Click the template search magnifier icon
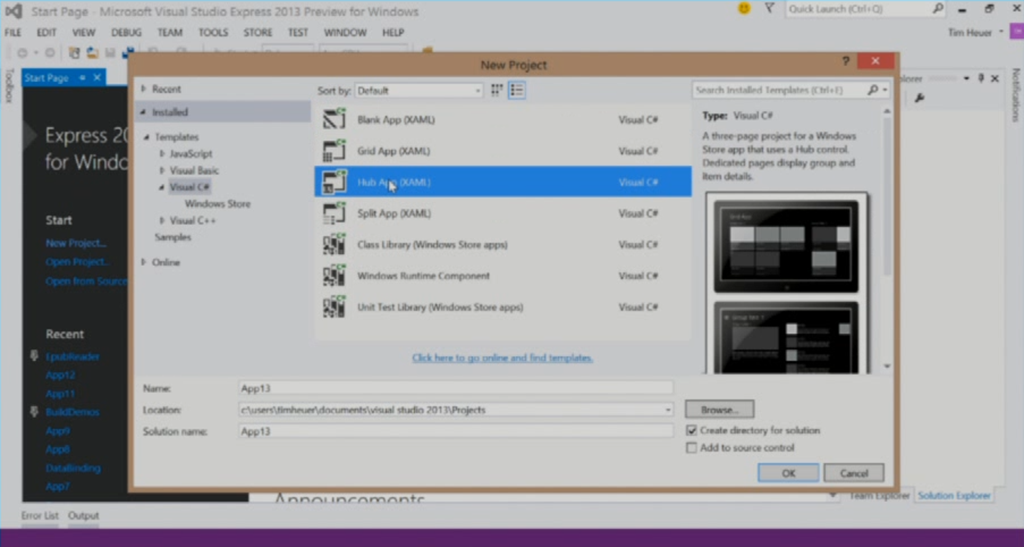 872,90
